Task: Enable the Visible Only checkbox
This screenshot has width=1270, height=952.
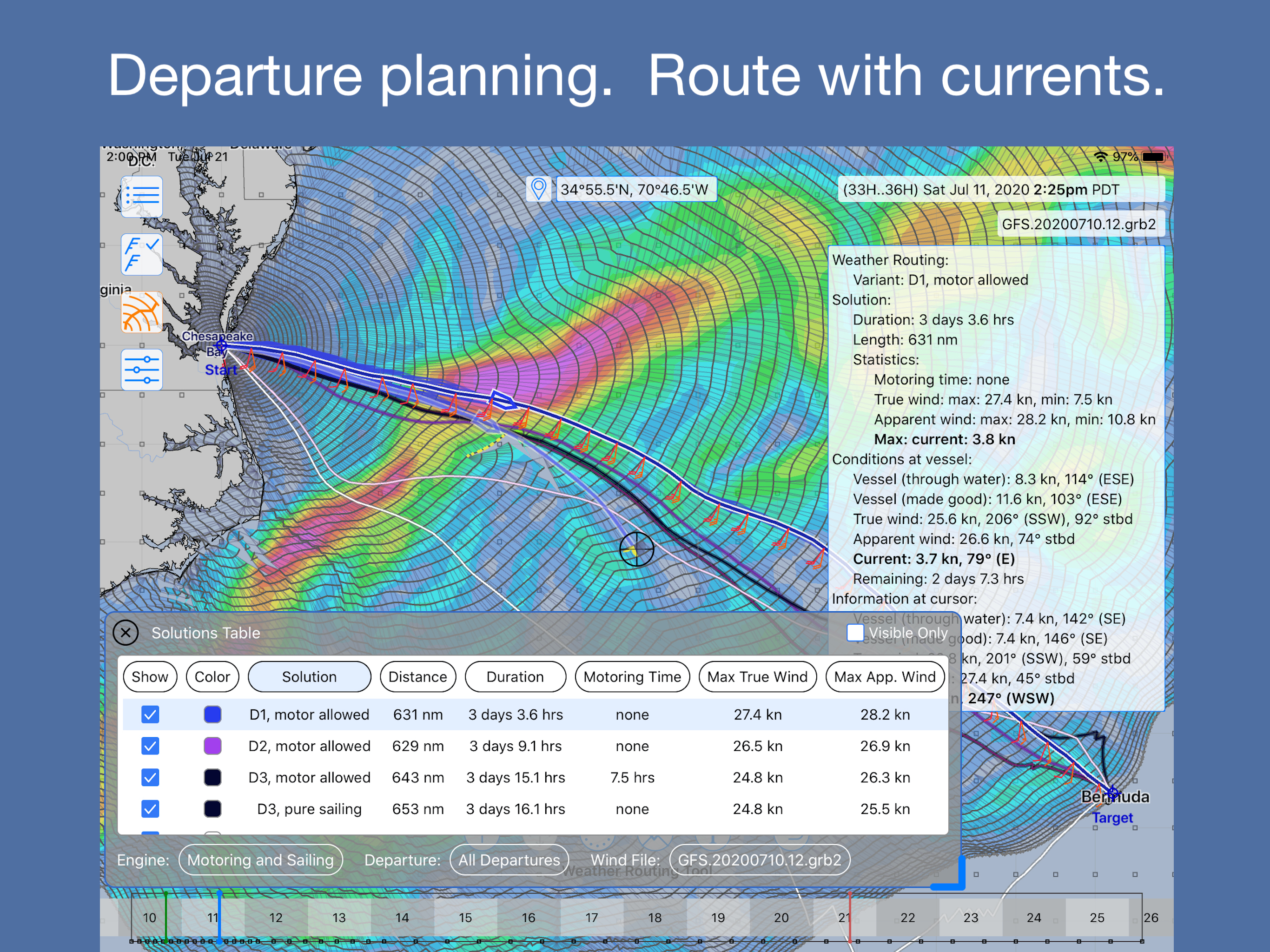Action: click(x=855, y=632)
